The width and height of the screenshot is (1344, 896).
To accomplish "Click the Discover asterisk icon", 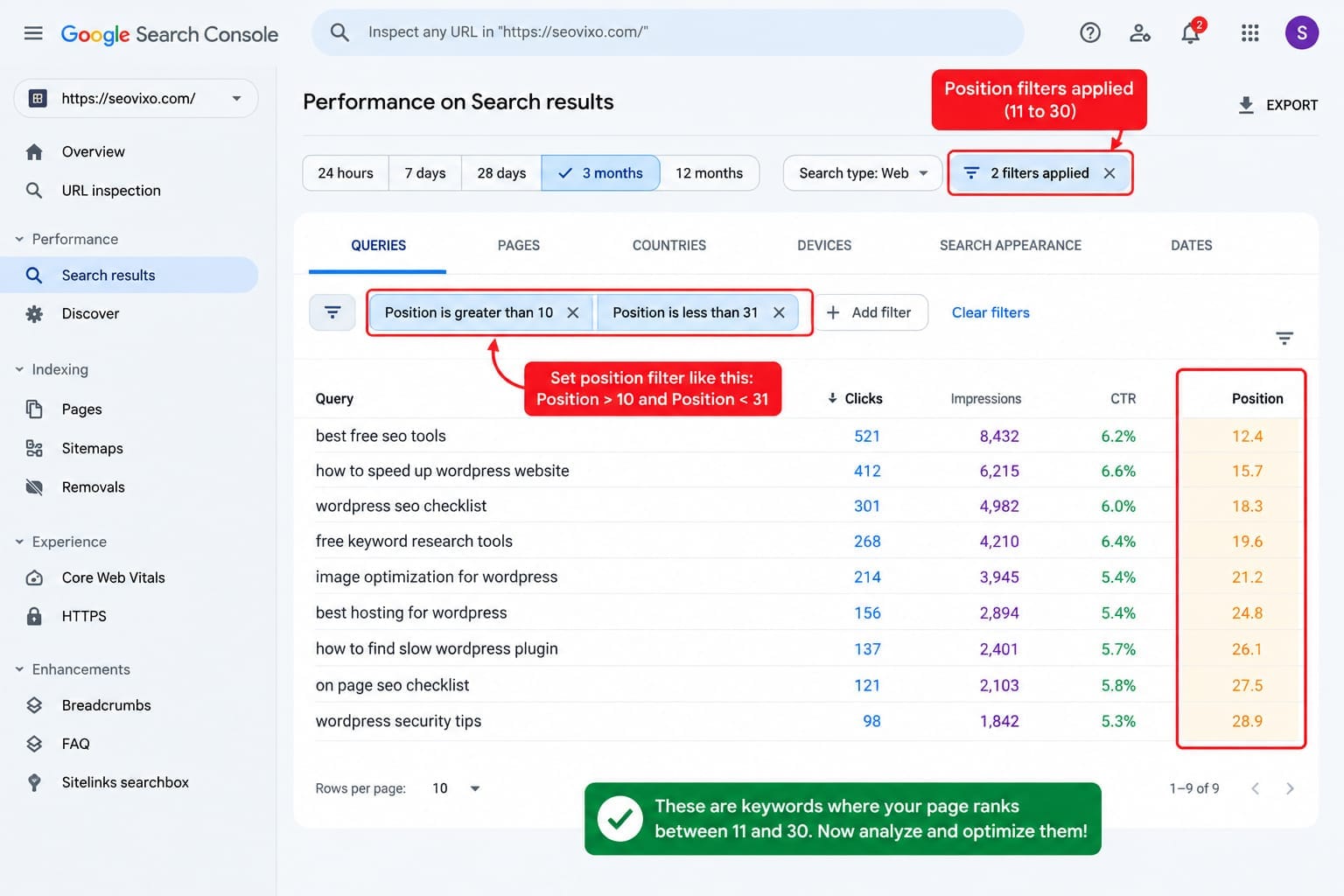I will (34, 314).
